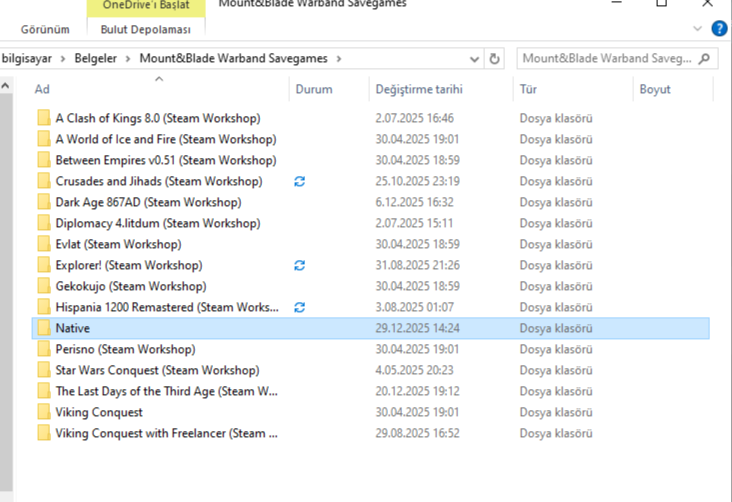Select the A World of Ice and Fire folder name
Screen dimensions: 732x502
click(166, 139)
